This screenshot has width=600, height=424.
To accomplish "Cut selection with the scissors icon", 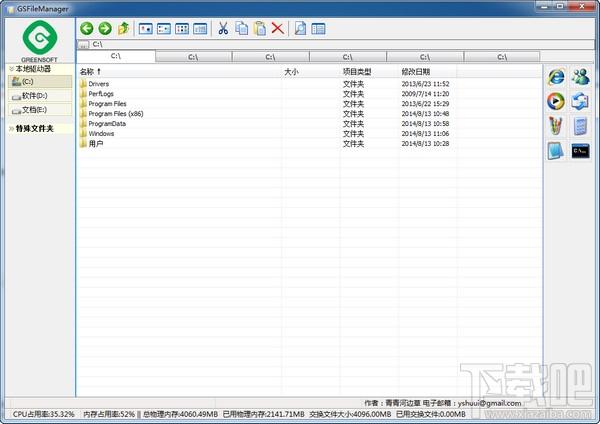I will pos(223,28).
